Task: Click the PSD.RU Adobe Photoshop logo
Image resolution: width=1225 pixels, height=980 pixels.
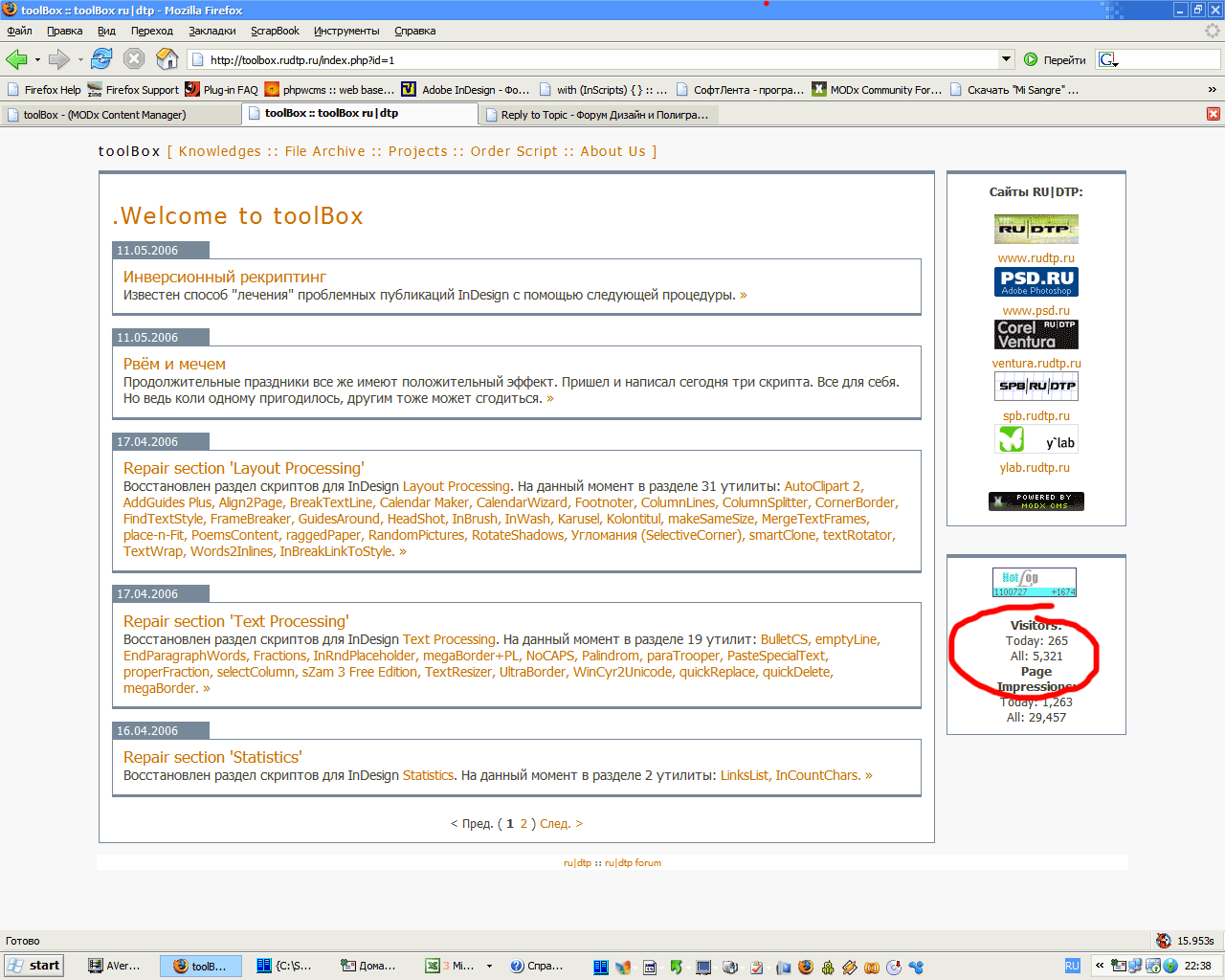Action: point(1036,281)
